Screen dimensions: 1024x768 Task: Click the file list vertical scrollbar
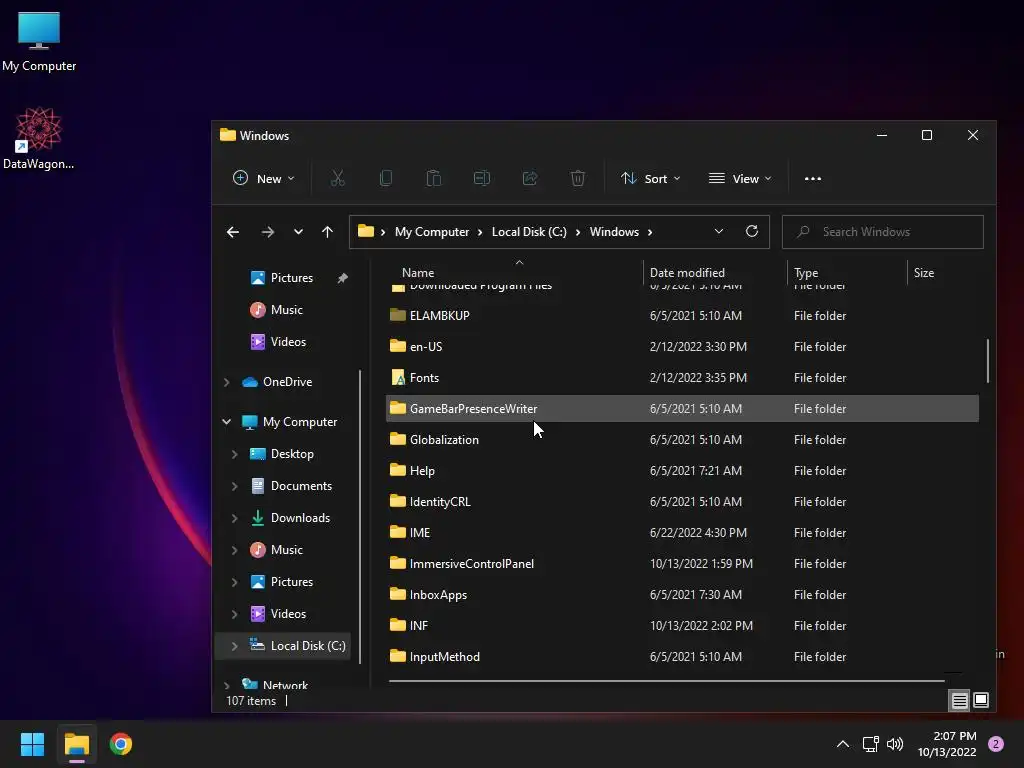[x=987, y=361]
